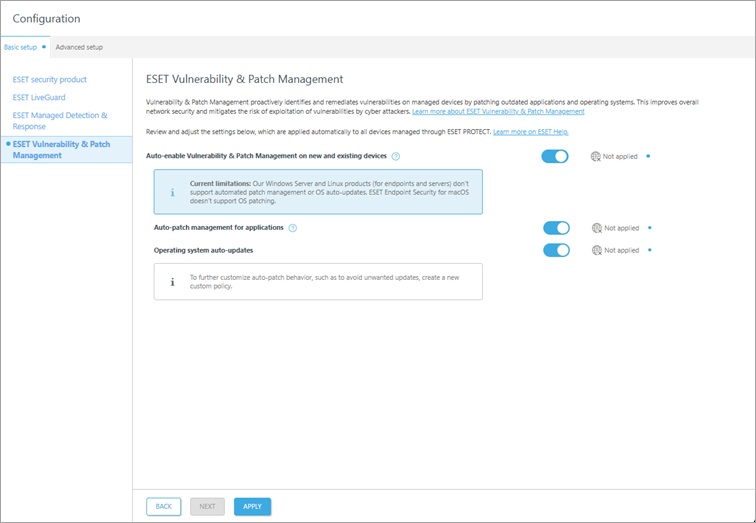Click Not applied text for Auto-enable row

pos(620,156)
